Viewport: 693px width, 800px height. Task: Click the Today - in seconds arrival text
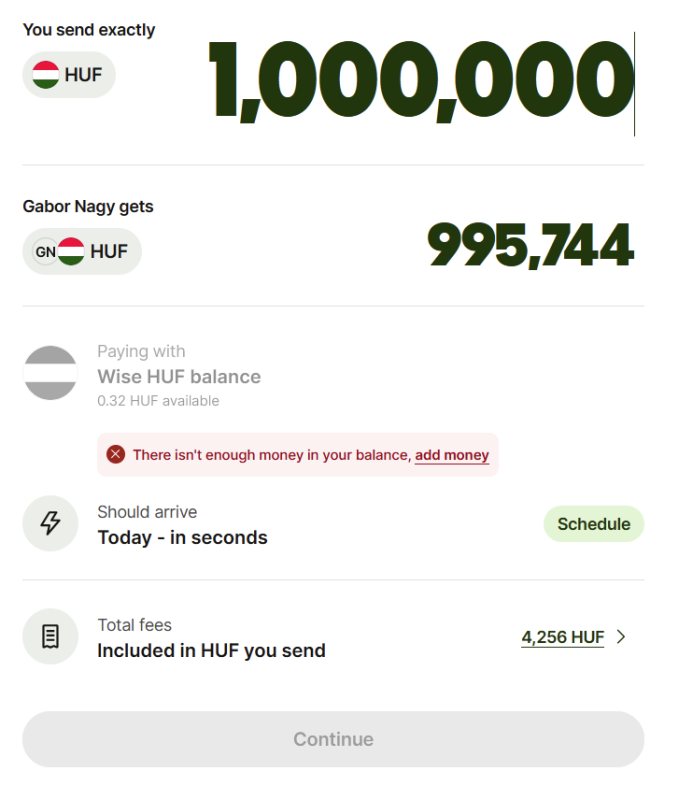(182, 538)
